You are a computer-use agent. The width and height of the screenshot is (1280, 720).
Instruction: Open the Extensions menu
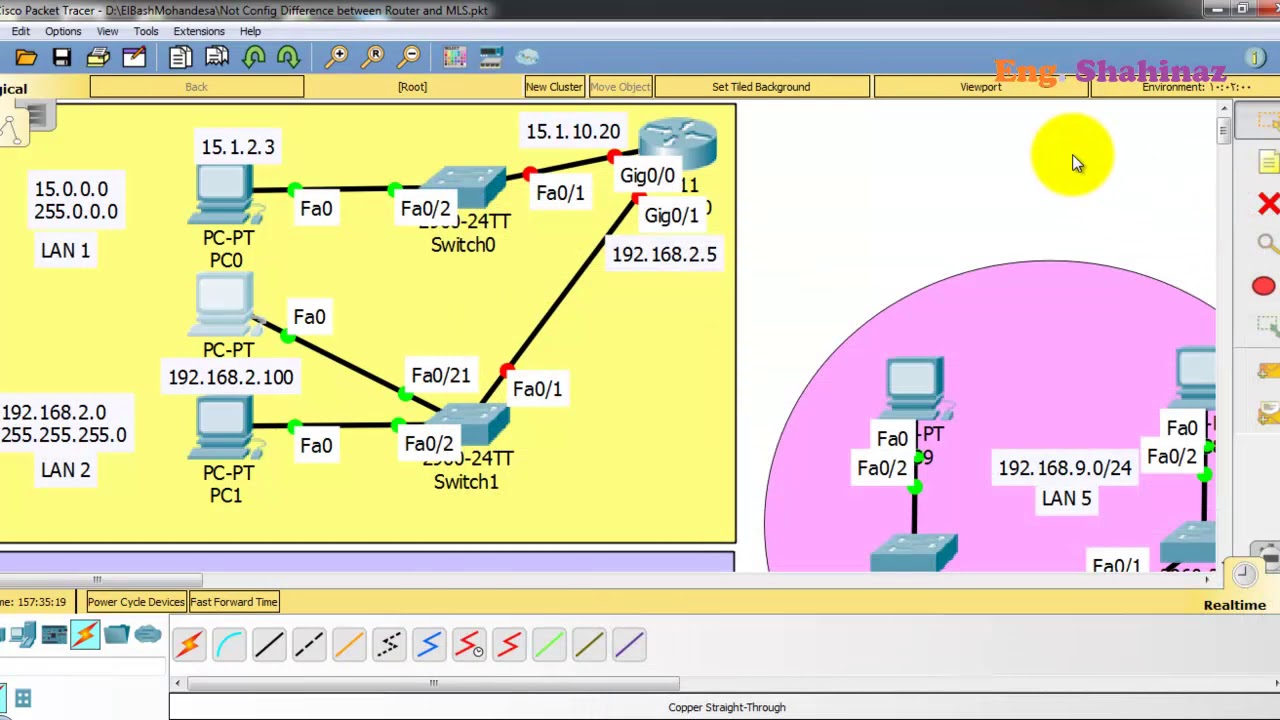pos(199,31)
